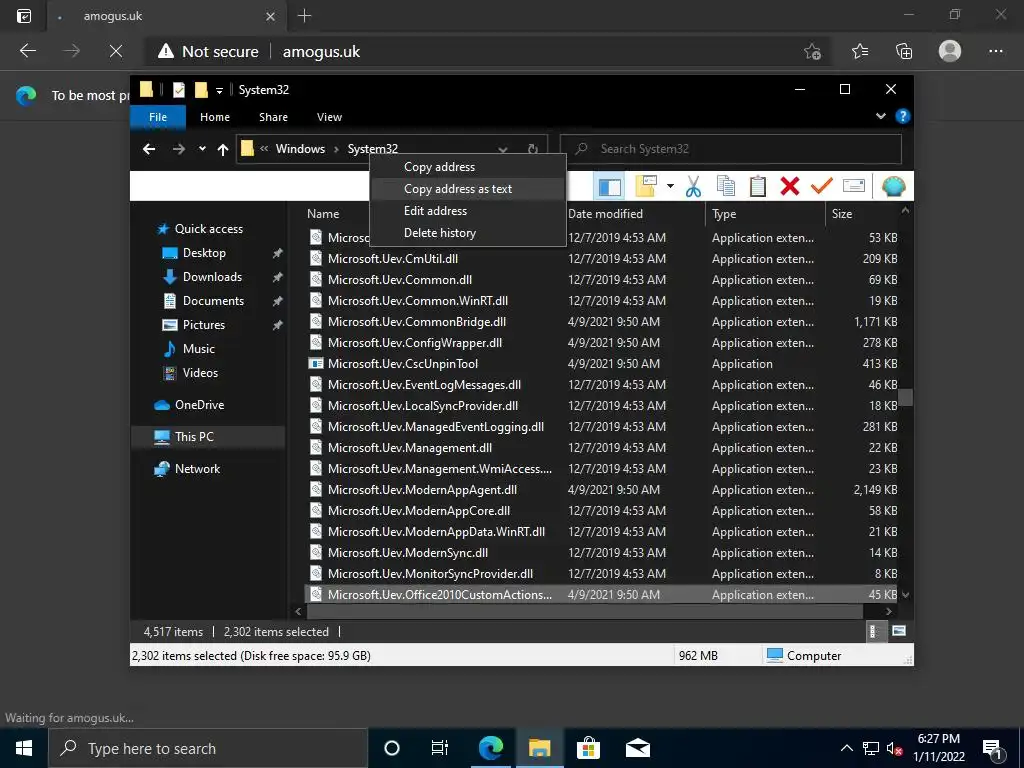Open Desktop in the navigation pane

point(204,253)
